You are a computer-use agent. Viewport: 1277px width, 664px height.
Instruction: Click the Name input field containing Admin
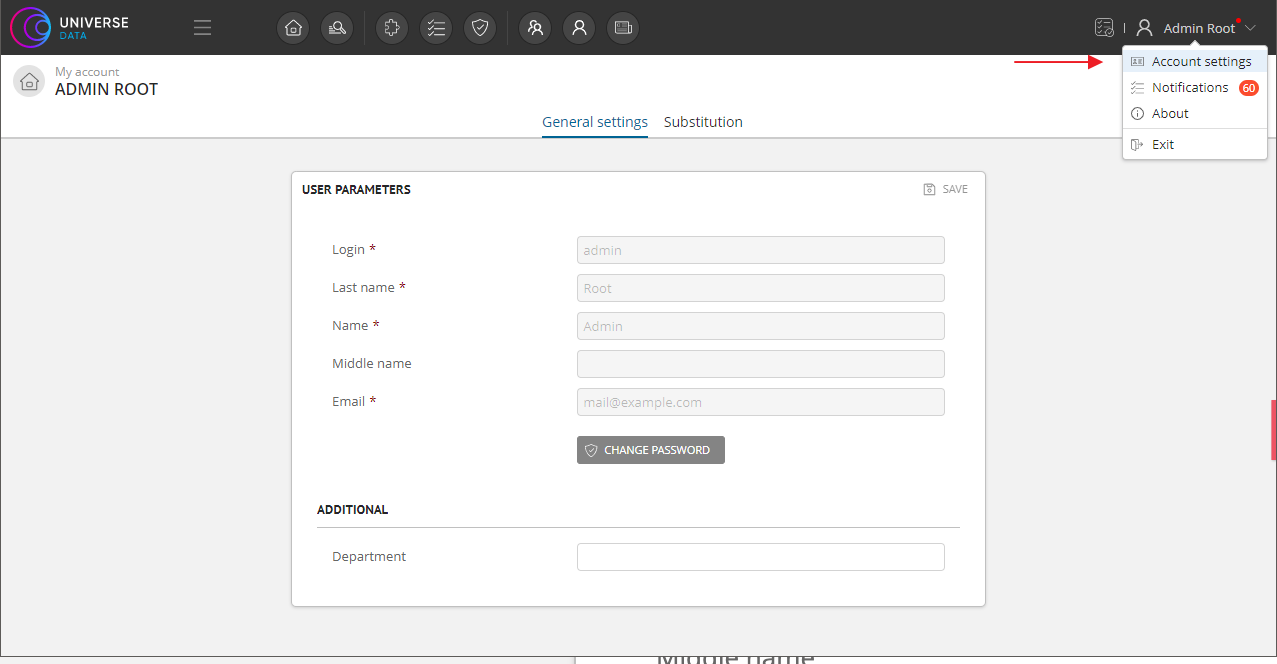pyautogui.click(x=761, y=326)
